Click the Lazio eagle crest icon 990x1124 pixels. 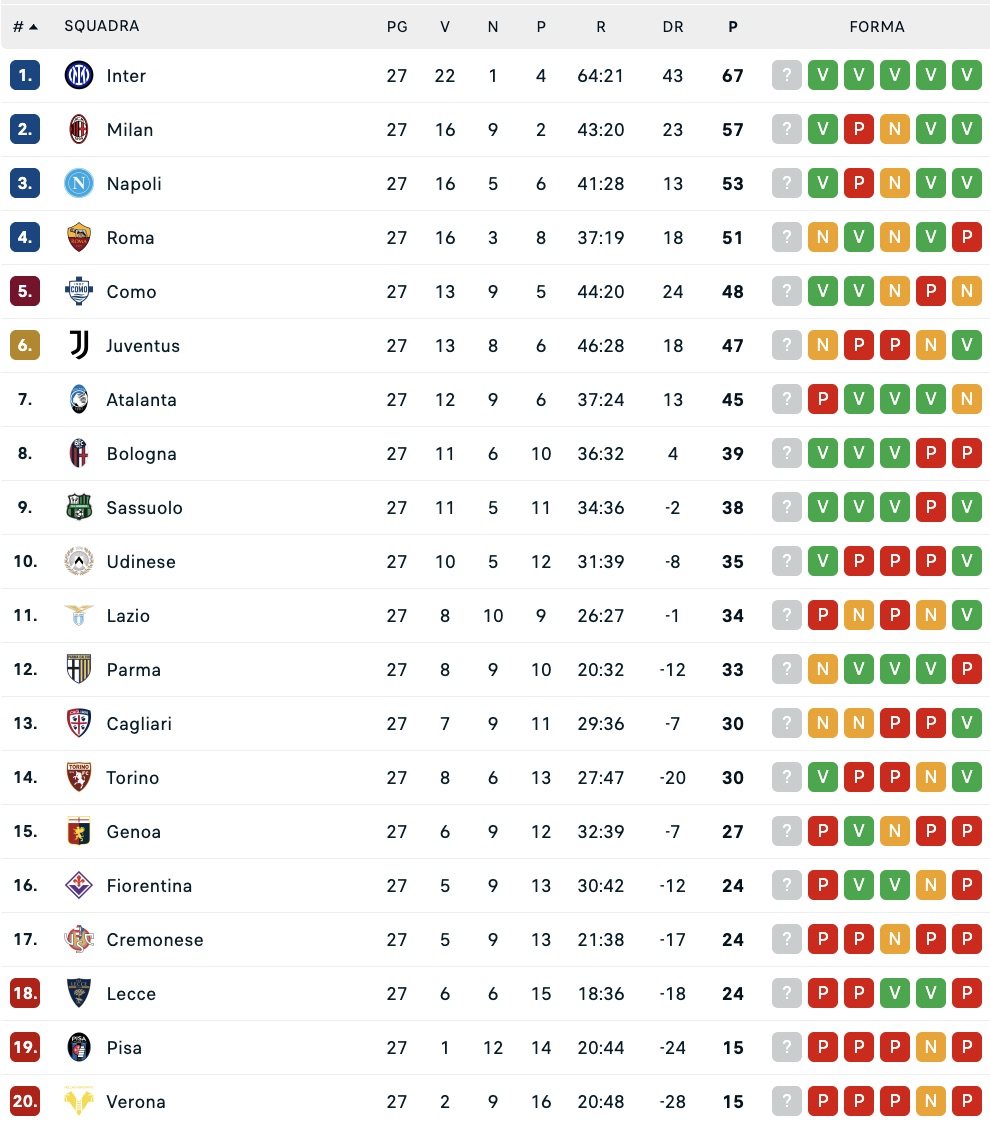click(x=78, y=616)
